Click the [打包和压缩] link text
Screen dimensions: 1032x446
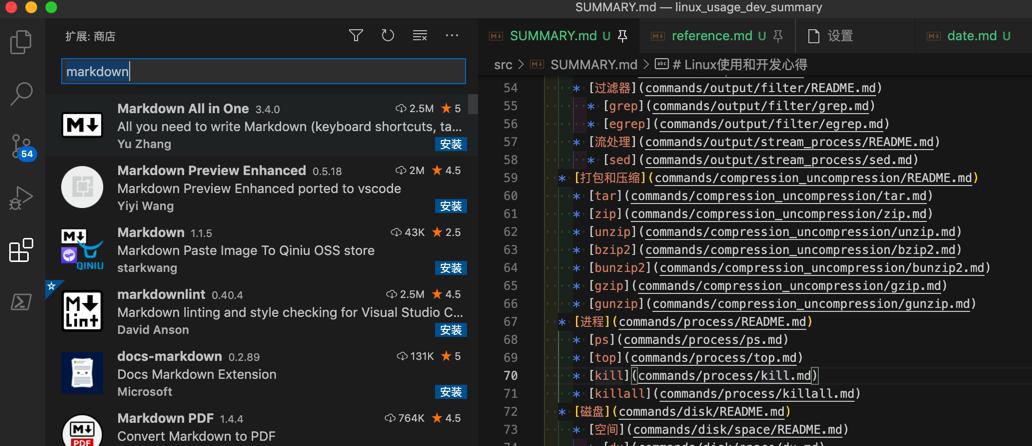pyautogui.click(x=610, y=178)
